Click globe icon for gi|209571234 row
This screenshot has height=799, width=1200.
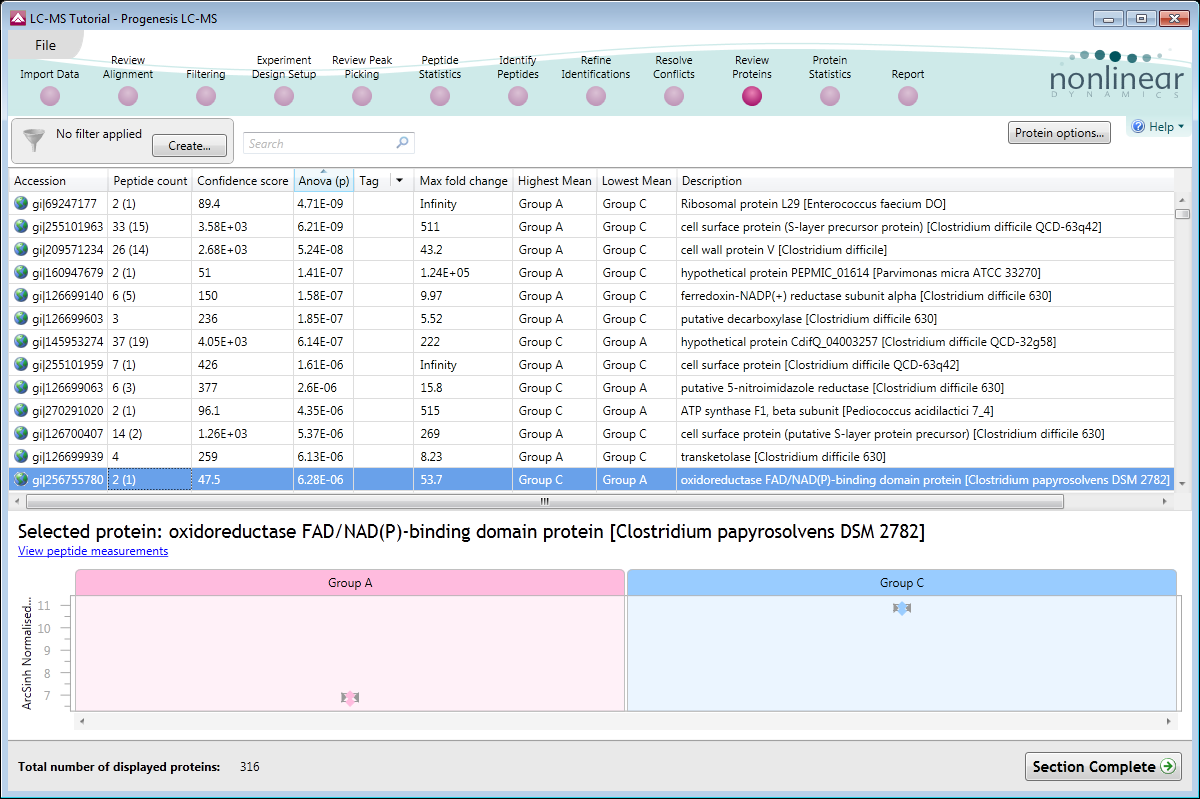(x=21, y=250)
